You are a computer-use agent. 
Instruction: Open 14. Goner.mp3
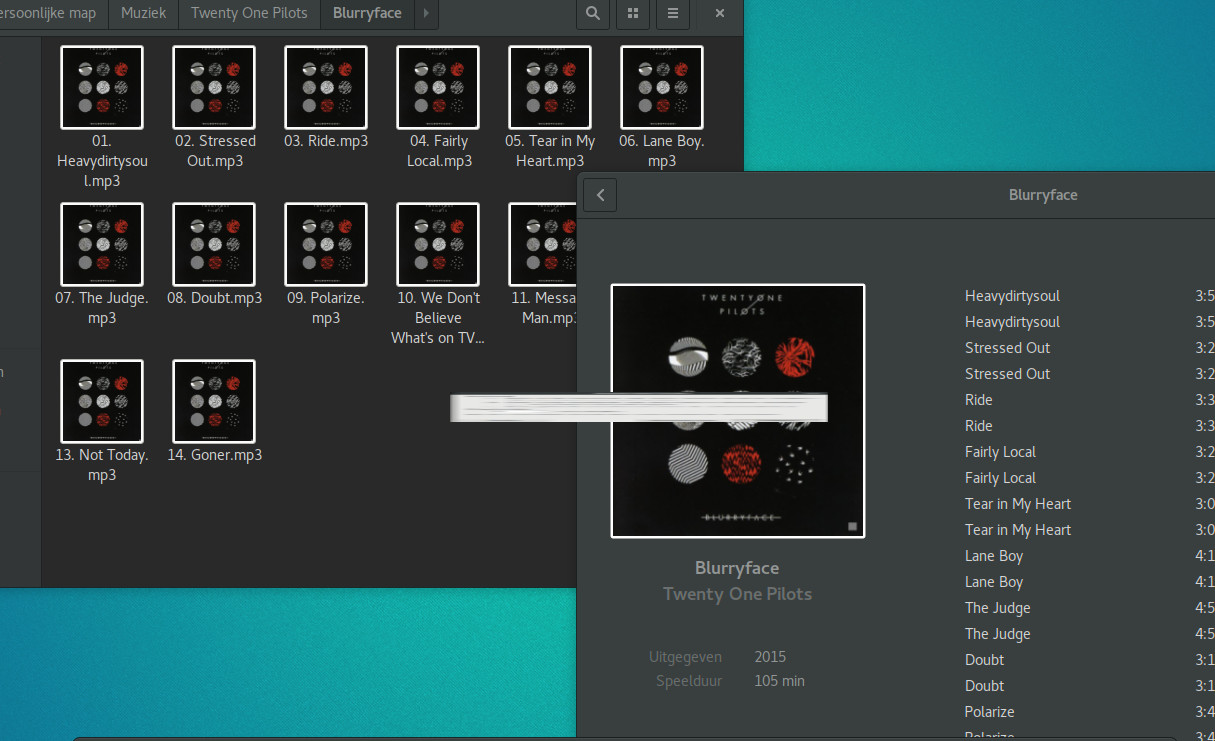point(214,401)
